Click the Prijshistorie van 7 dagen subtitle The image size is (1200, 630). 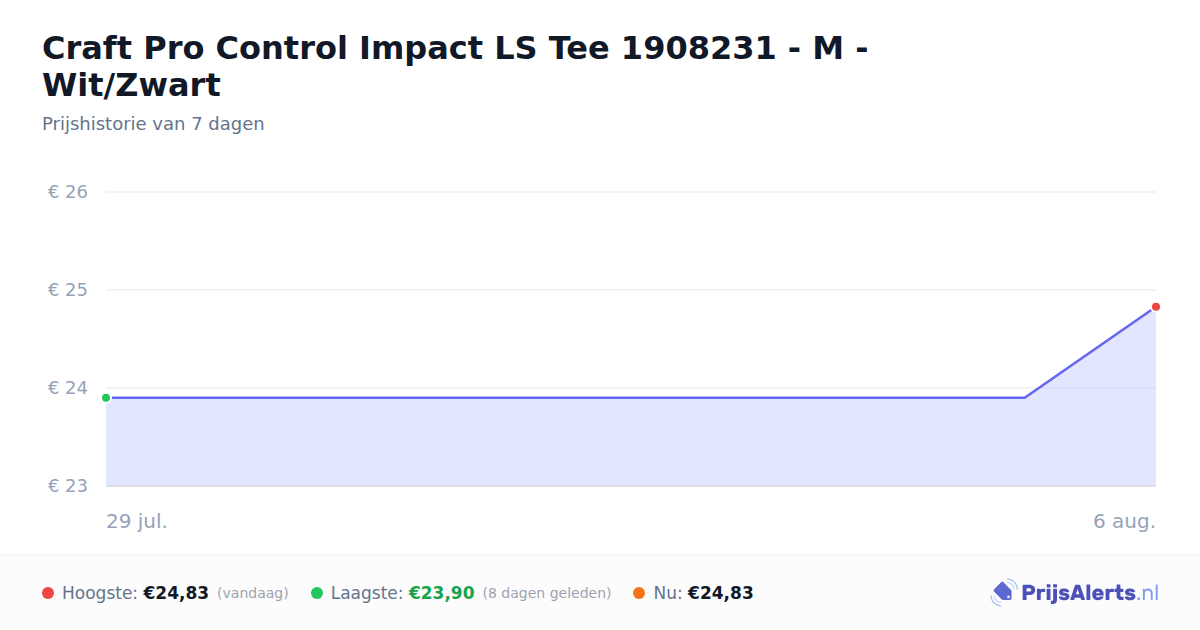153,124
